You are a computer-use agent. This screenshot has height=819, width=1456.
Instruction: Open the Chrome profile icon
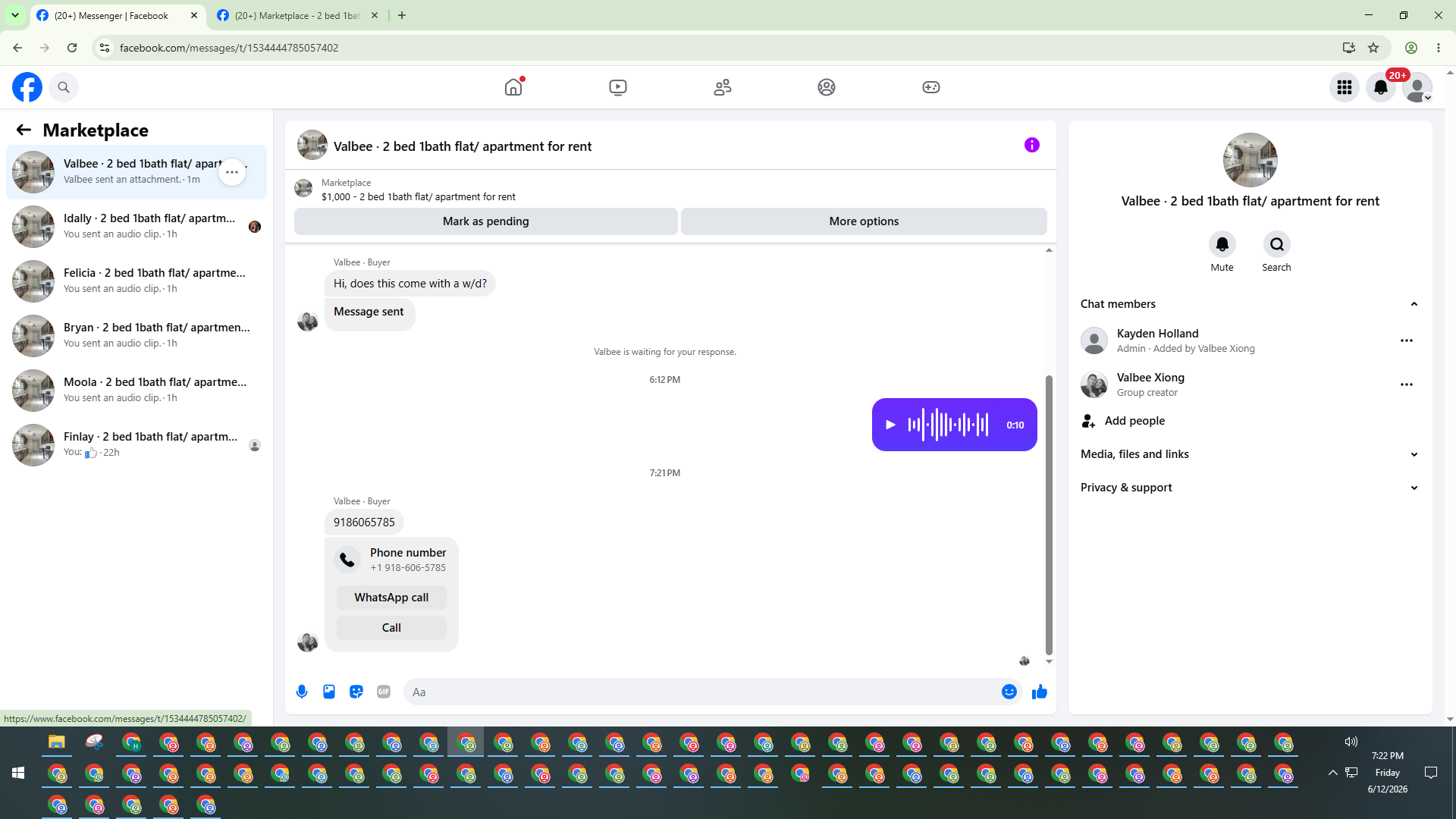click(1411, 48)
